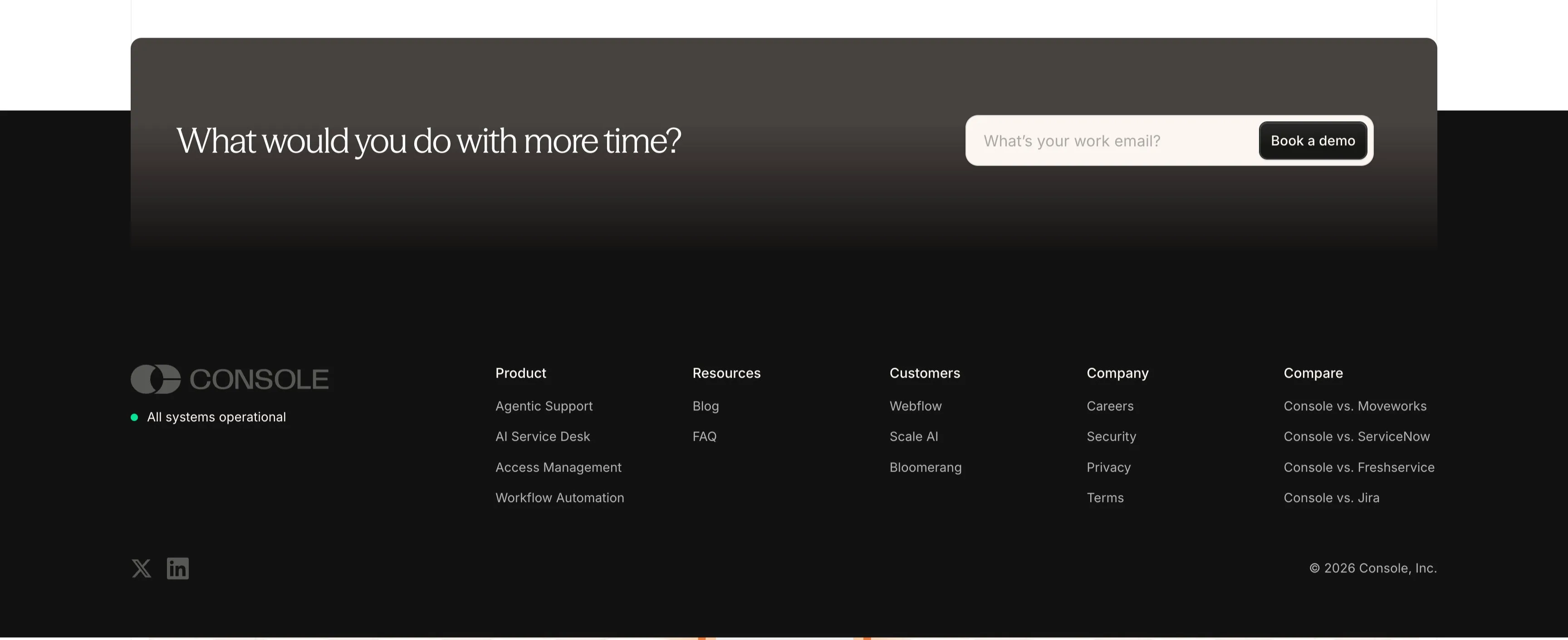Click the Resources column heading
The height and width of the screenshot is (640, 1568).
726,373
